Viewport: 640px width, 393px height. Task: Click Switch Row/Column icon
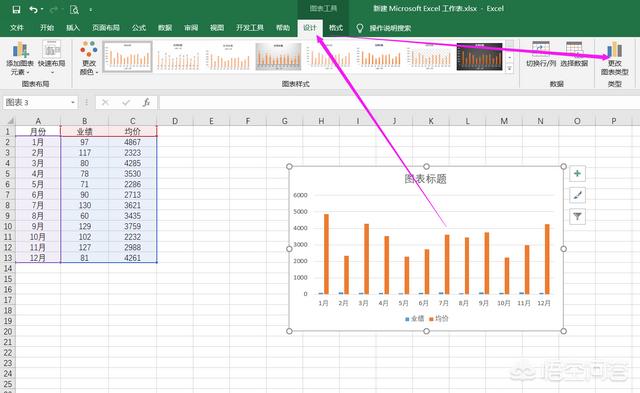pos(540,54)
